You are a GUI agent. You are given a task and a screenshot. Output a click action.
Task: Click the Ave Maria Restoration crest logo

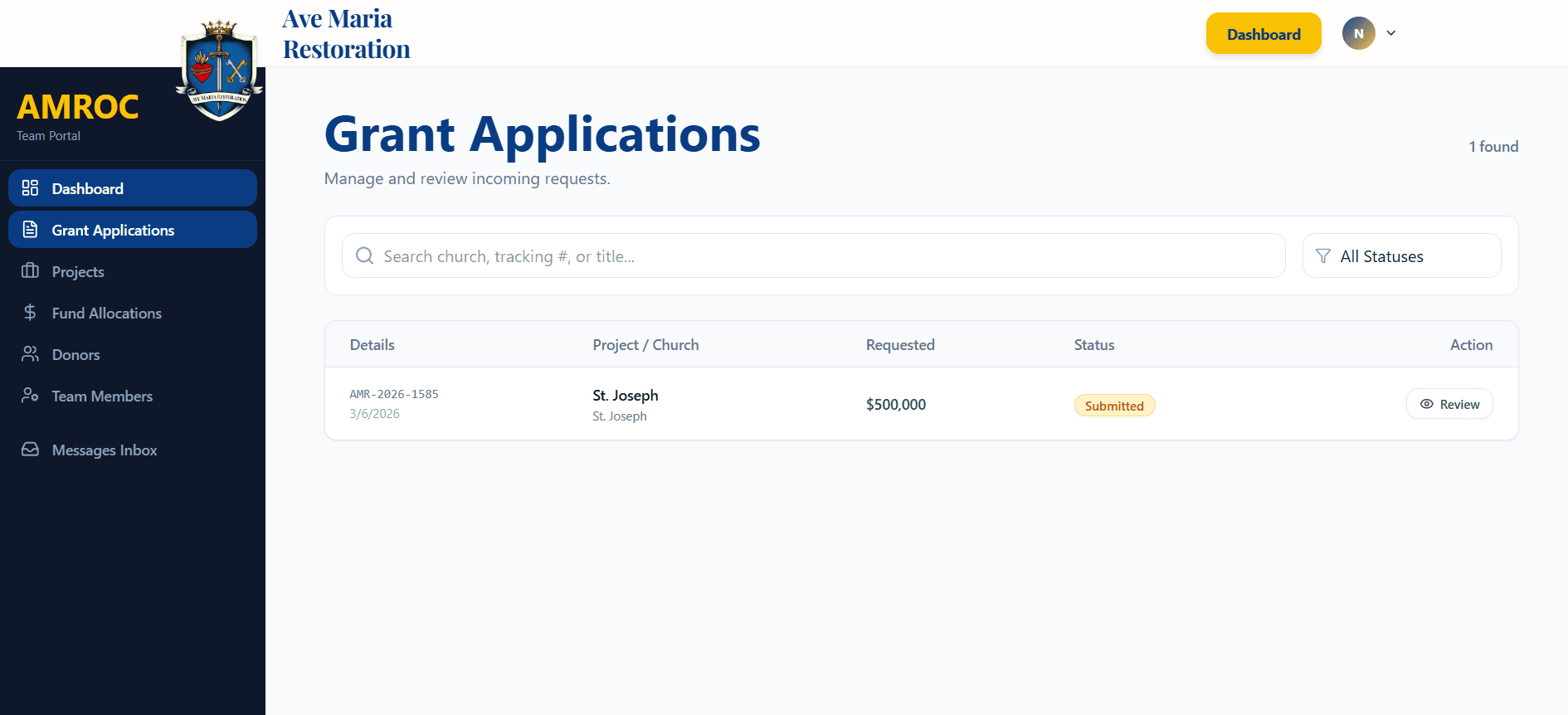[x=220, y=71]
